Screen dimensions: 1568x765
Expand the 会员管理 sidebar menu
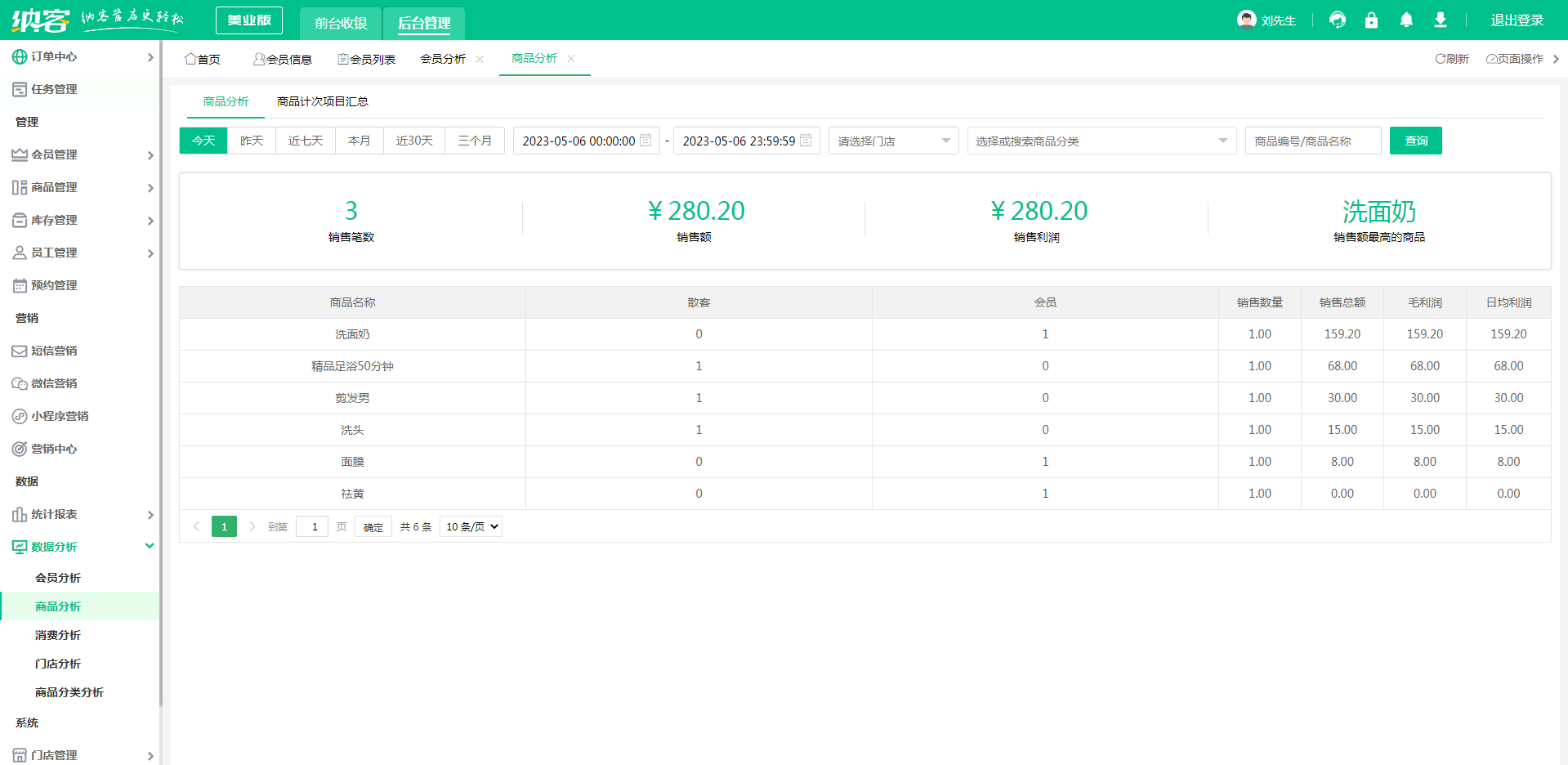80,154
